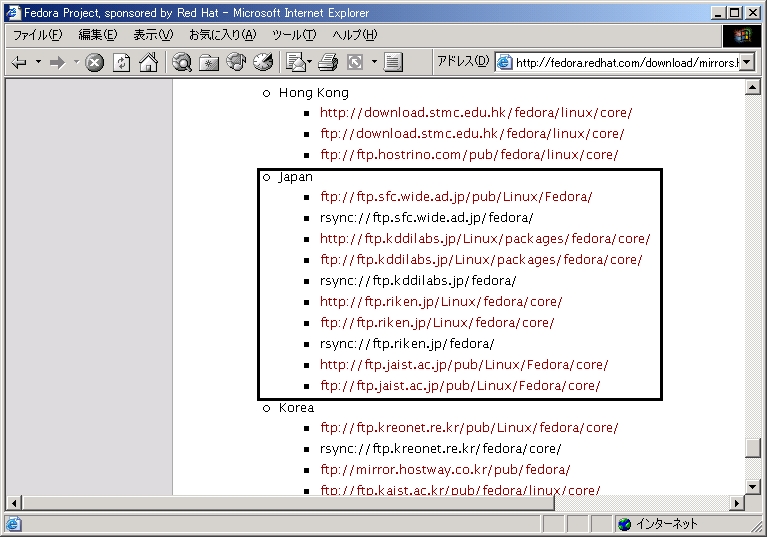Open ftp://ftp.kddilabs.jp Linux packages link
Screen dimensions: 767x537
(x=481, y=260)
